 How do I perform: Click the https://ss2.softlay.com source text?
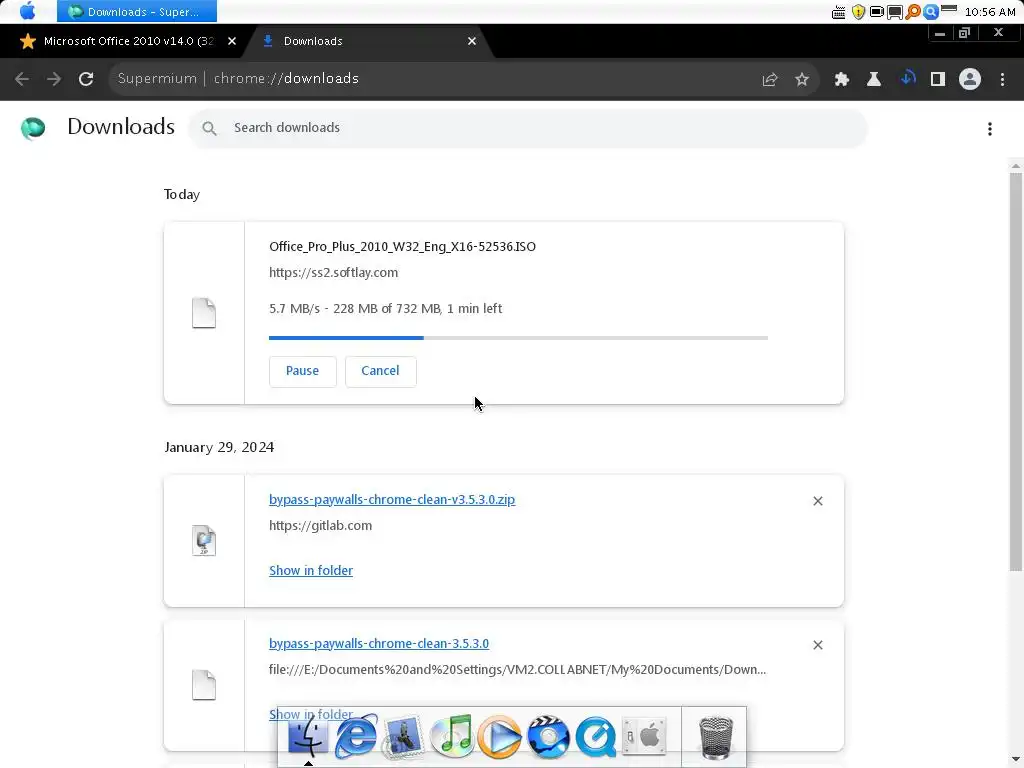[x=333, y=272]
